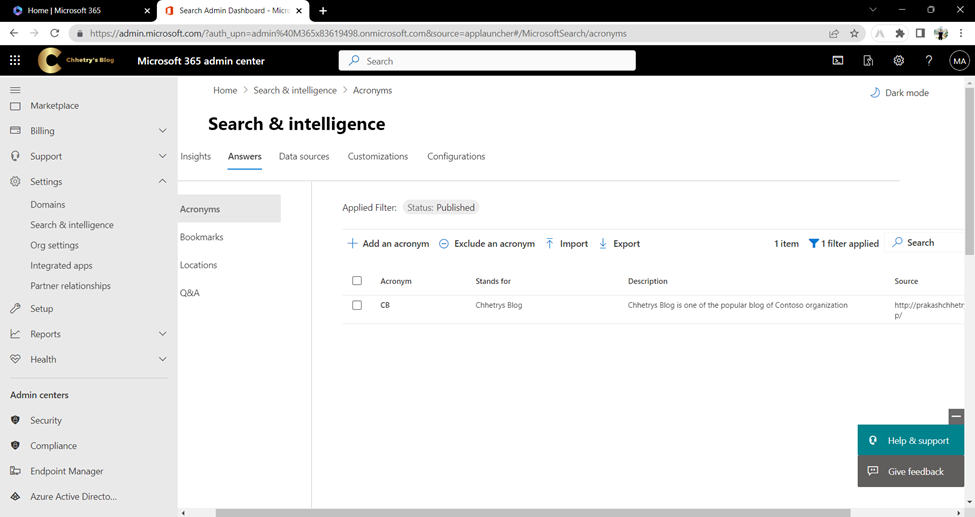The height and width of the screenshot is (517, 975).
Task: Click the Marketplace icon in sidebar
Action: 16,106
